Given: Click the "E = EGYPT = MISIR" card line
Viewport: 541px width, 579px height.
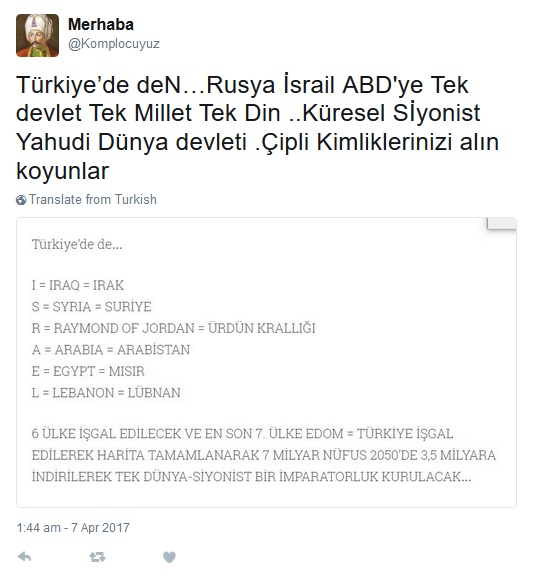Looking at the screenshot, I should pos(88,371).
